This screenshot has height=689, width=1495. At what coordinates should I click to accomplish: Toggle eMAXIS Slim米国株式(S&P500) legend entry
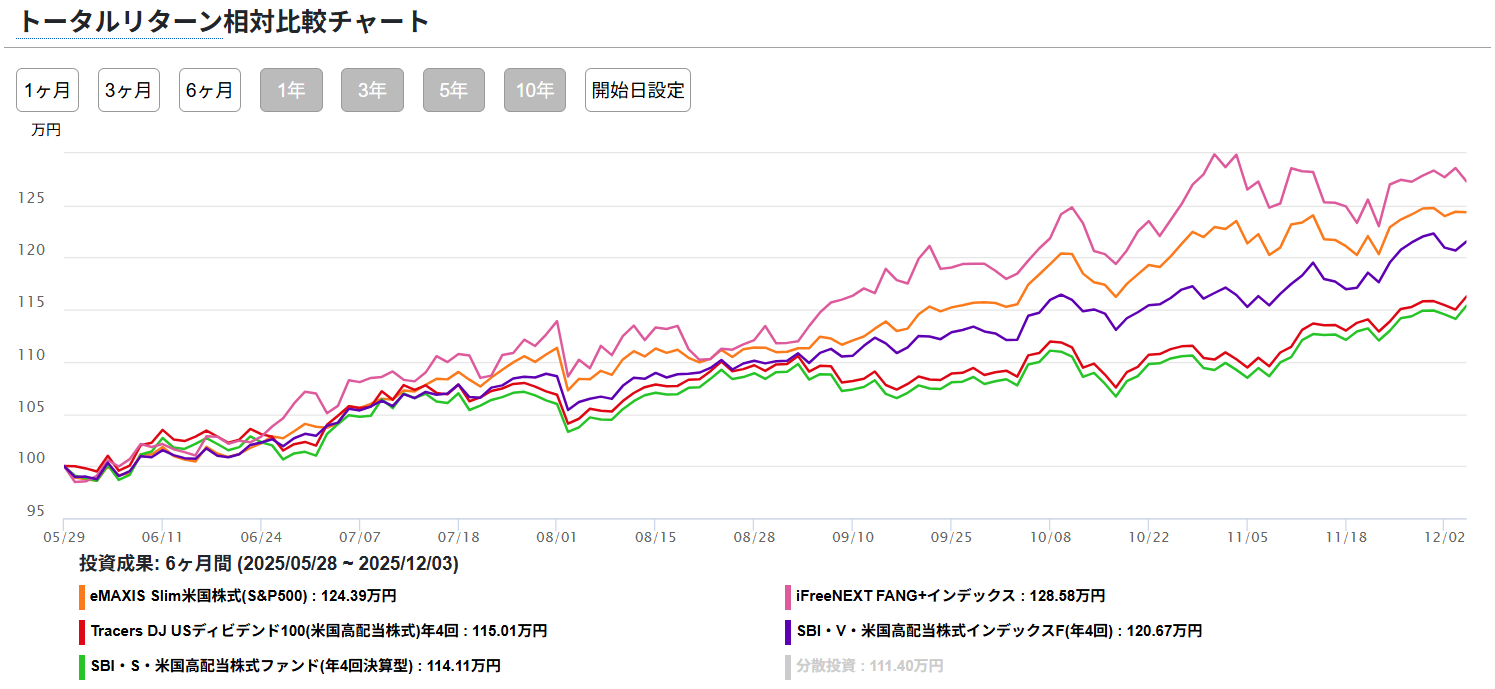click(x=243, y=596)
